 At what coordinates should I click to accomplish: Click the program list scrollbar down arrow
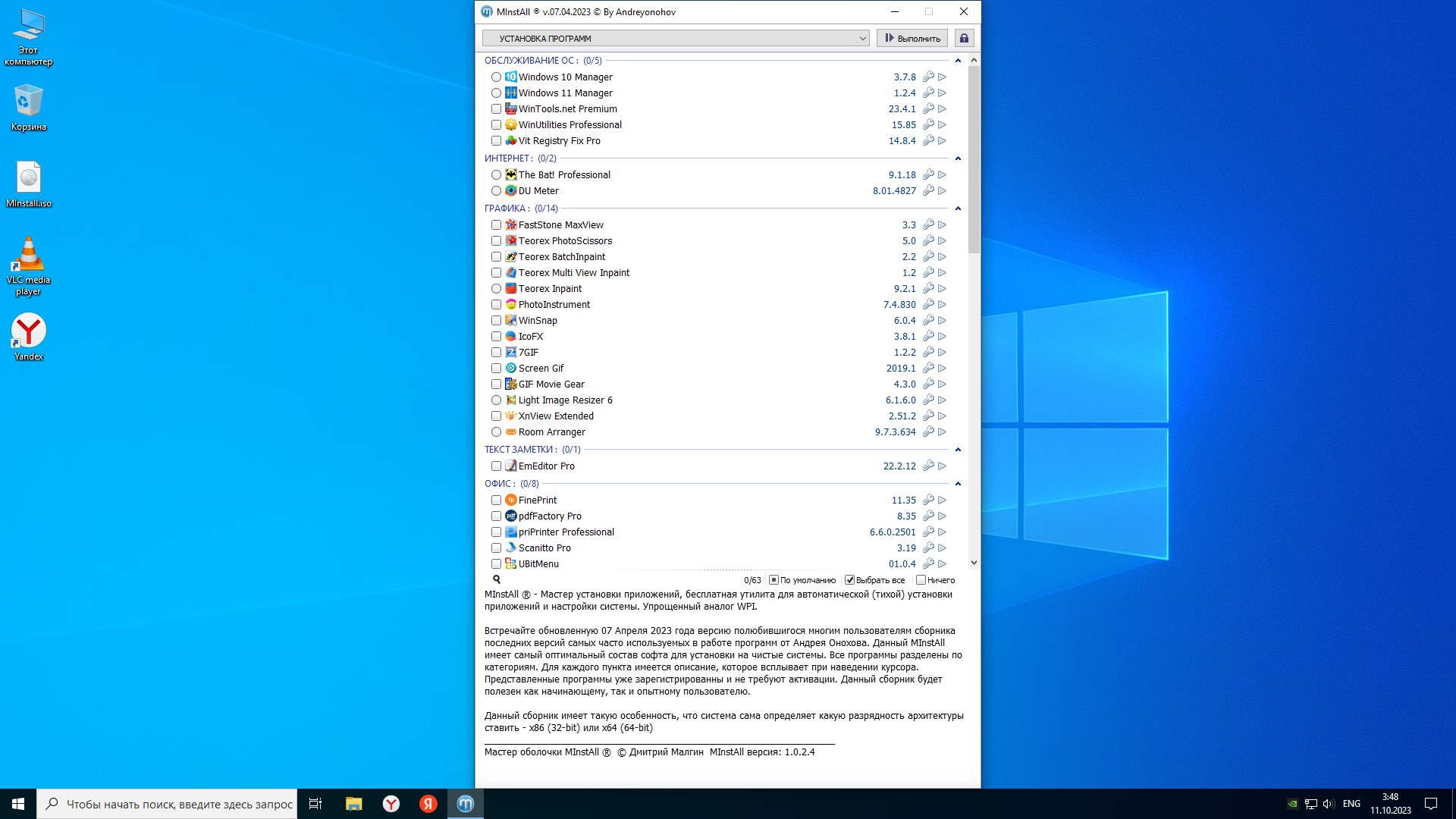tap(974, 563)
